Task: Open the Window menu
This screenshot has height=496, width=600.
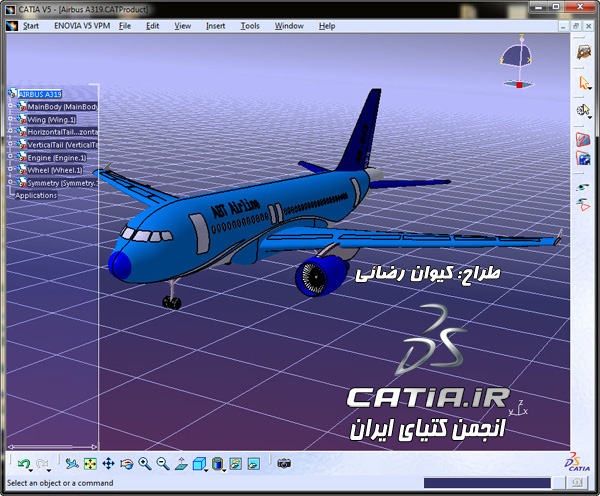Action: tap(289, 26)
